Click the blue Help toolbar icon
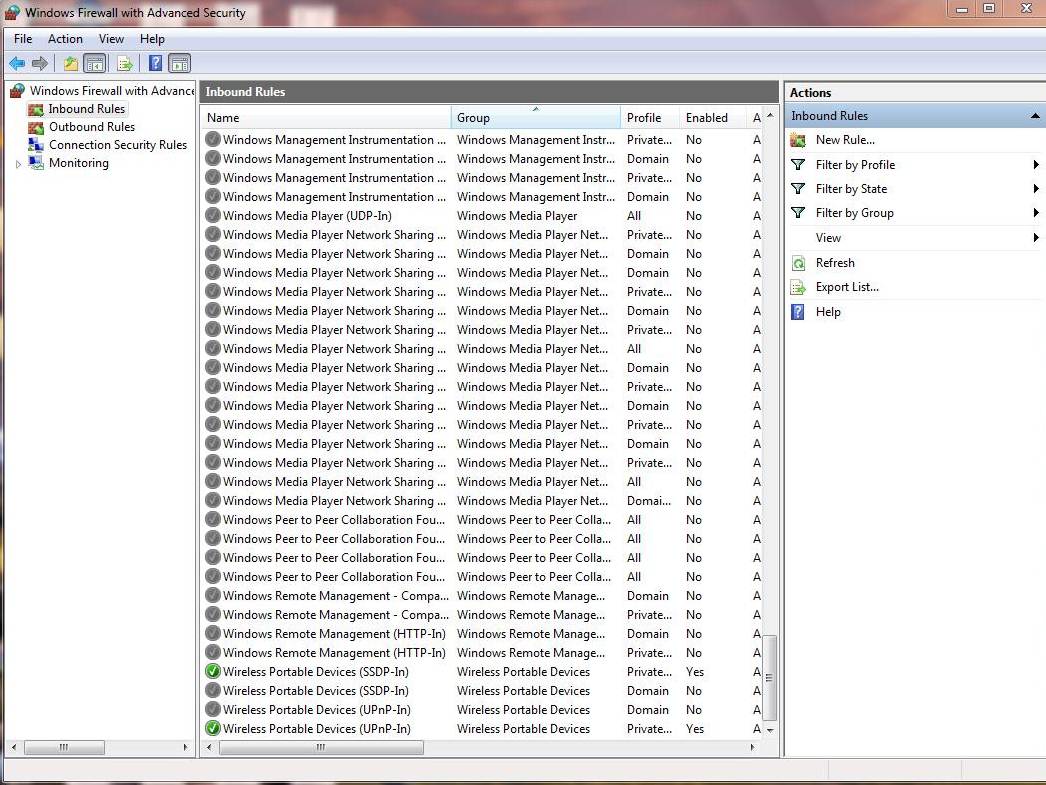Image resolution: width=1046 pixels, height=785 pixels. point(155,63)
